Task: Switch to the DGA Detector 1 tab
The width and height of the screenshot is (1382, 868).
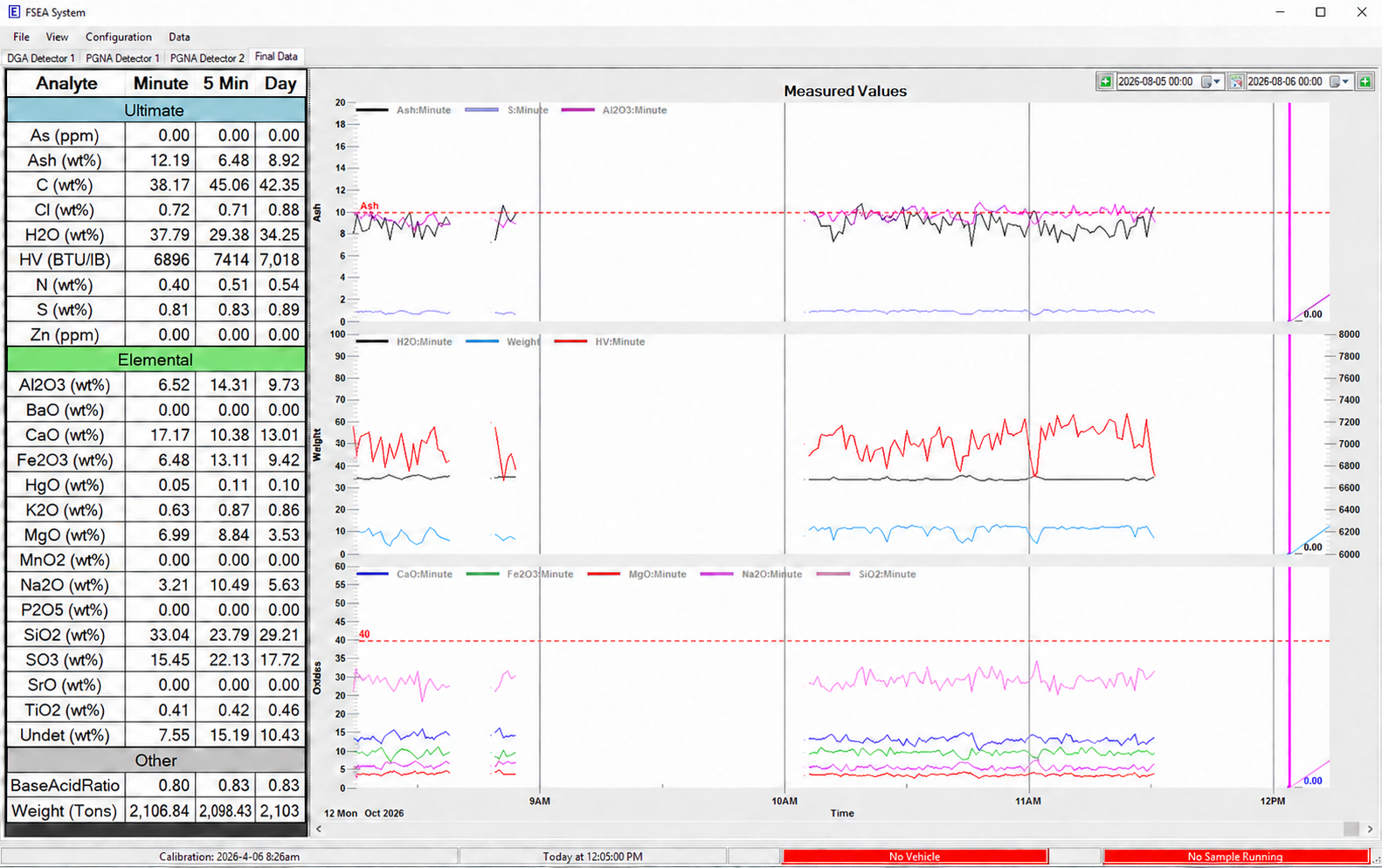Action: [40, 58]
